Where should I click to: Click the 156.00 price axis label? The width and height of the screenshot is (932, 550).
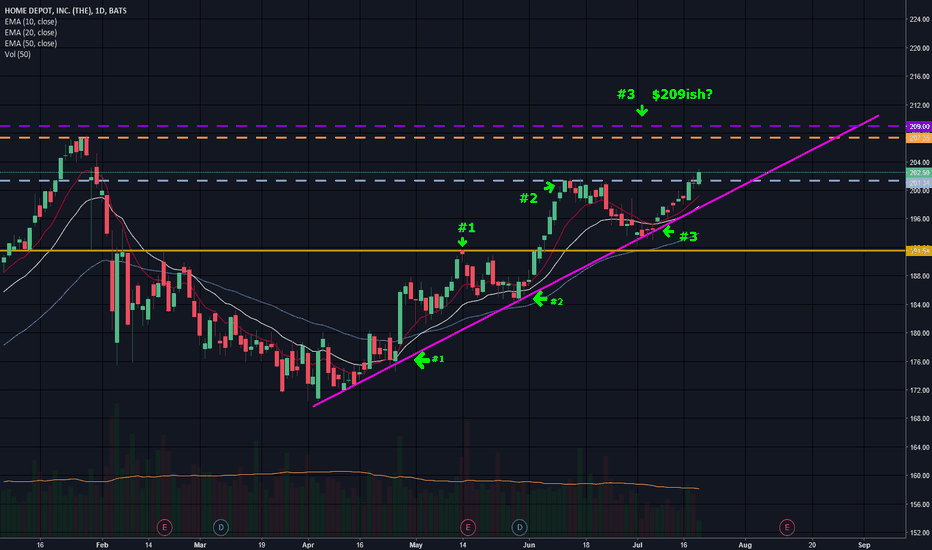tap(919, 505)
